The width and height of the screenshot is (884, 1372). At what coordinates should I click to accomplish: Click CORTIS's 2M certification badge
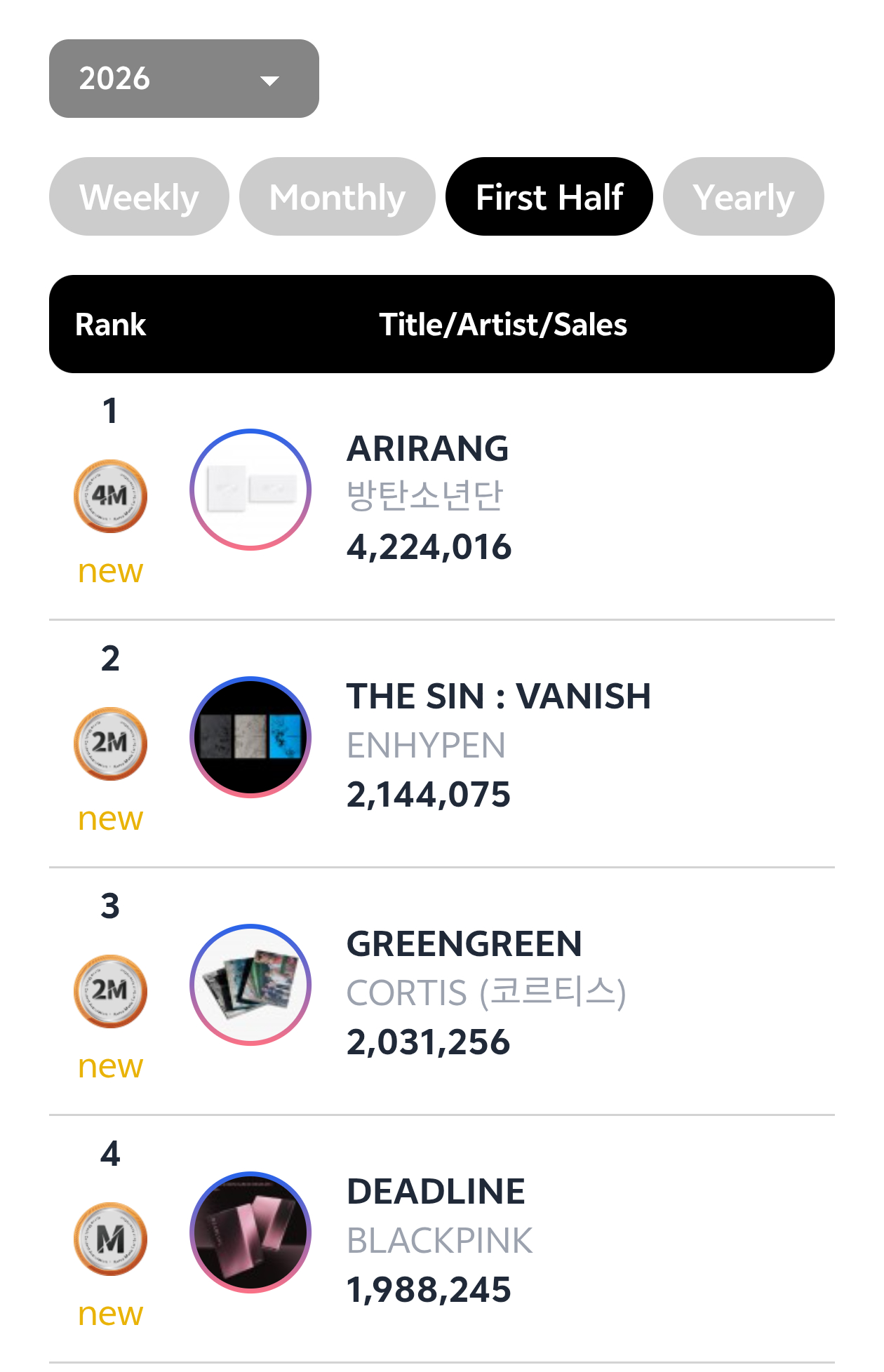tap(110, 991)
